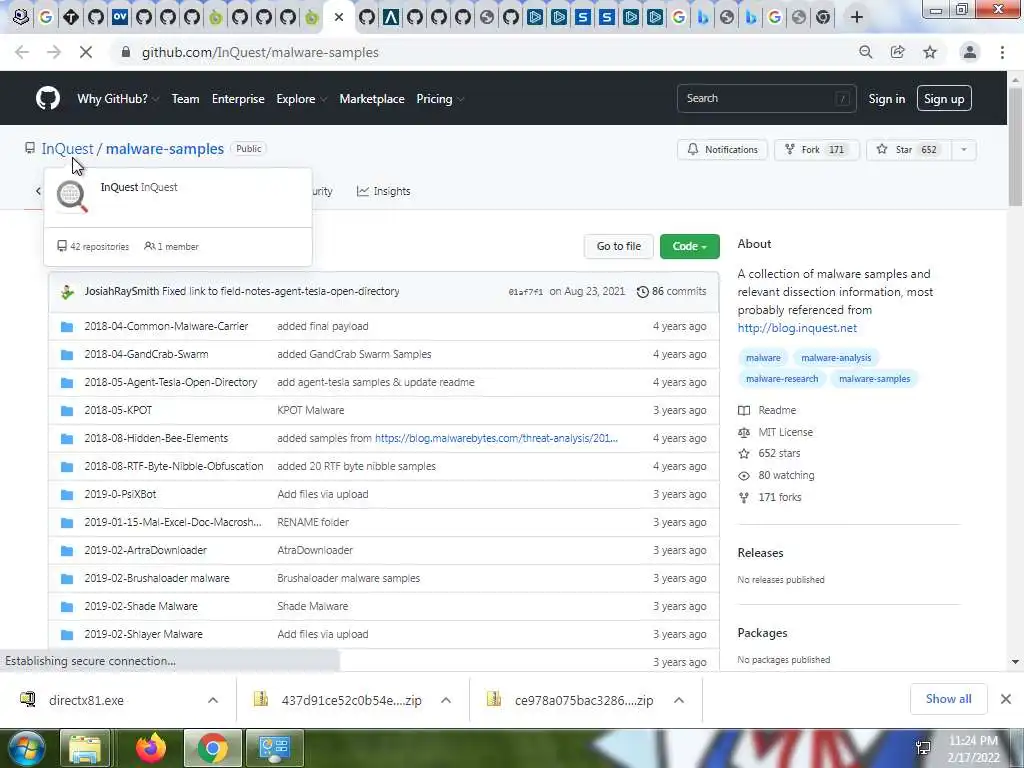Open the zoom magnifier icon in address bar
Image resolution: width=1024 pixels, height=768 pixels.
[865, 52]
